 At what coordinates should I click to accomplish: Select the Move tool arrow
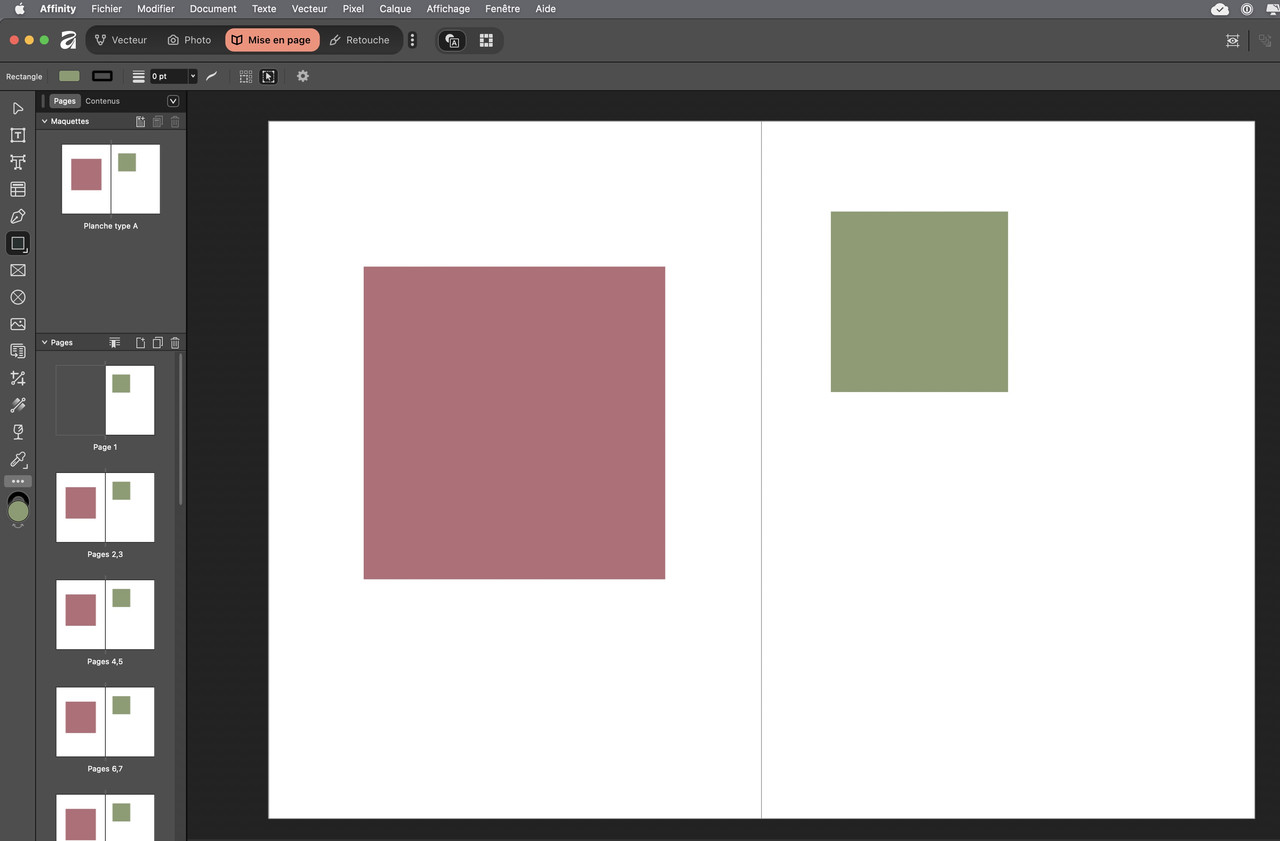pos(18,108)
